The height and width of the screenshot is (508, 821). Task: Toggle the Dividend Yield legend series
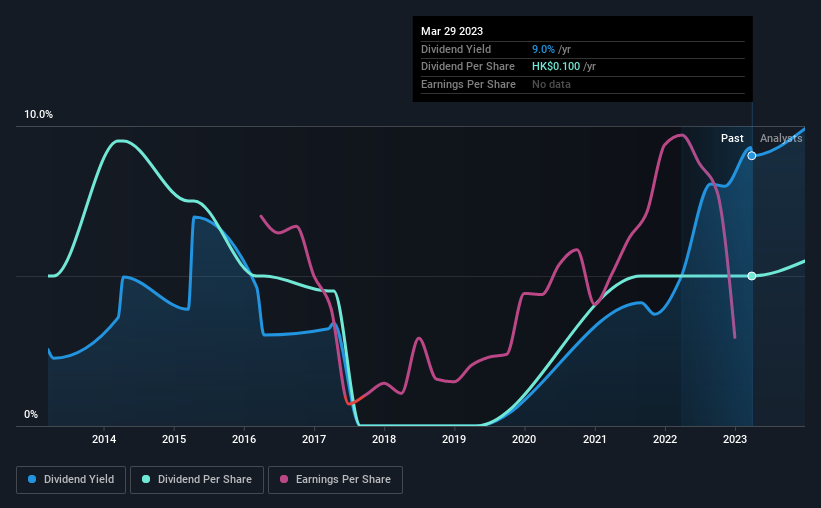pyautogui.click(x=71, y=480)
